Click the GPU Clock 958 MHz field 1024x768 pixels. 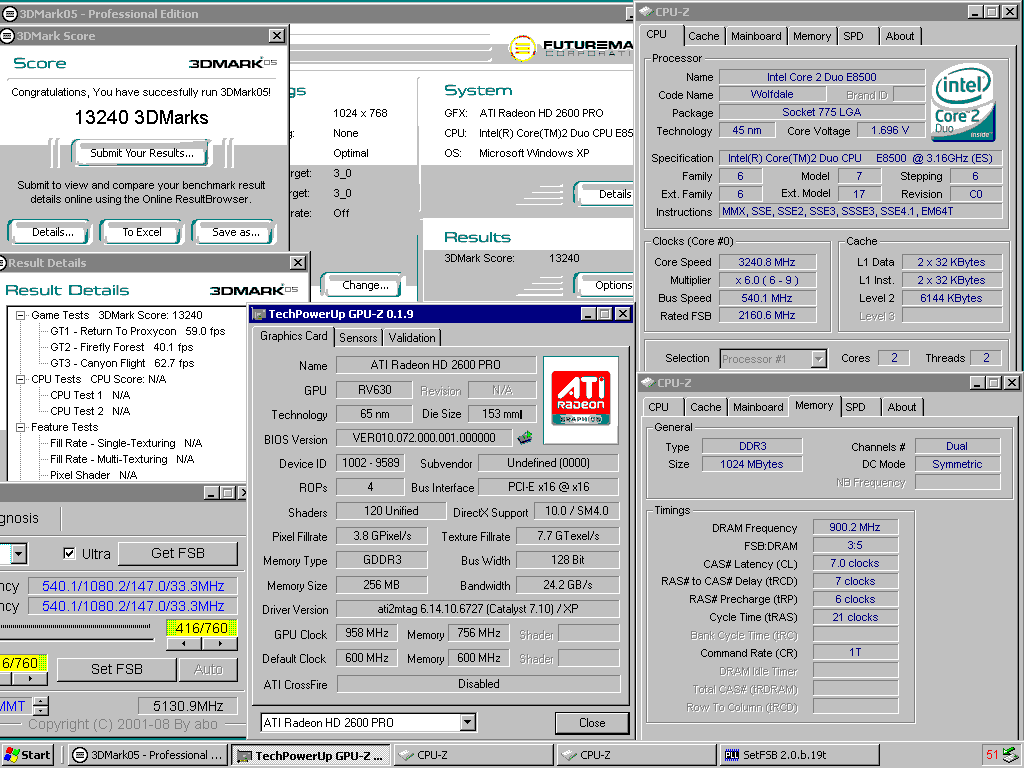click(366, 633)
